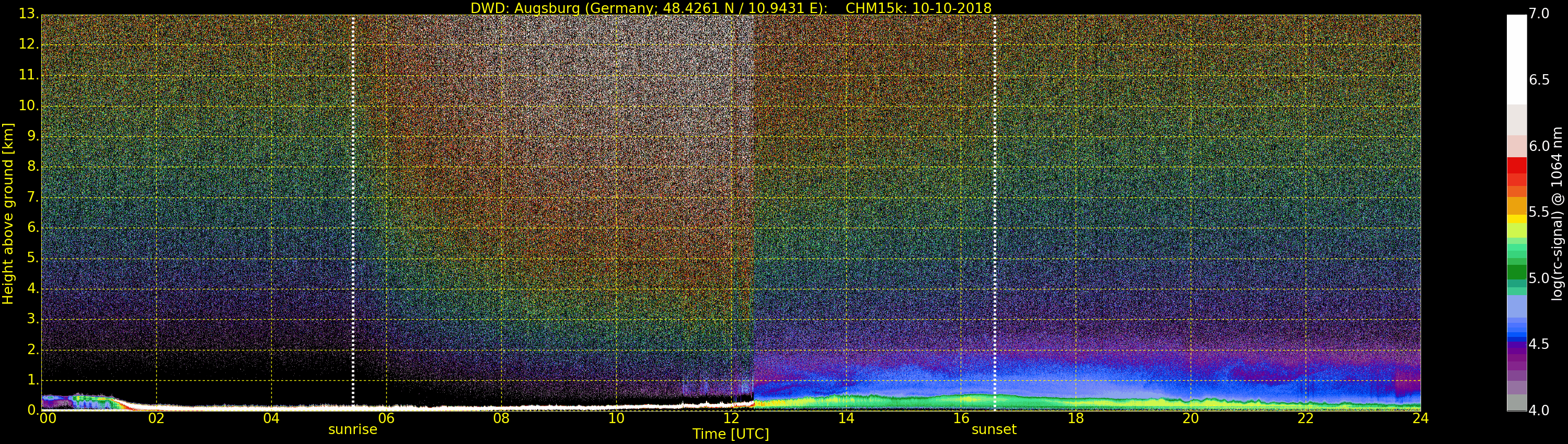This screenshot has width=1568, height=444.
Task: Click the 'Time [UTC]' axis label
Action: tap(731, 434)
